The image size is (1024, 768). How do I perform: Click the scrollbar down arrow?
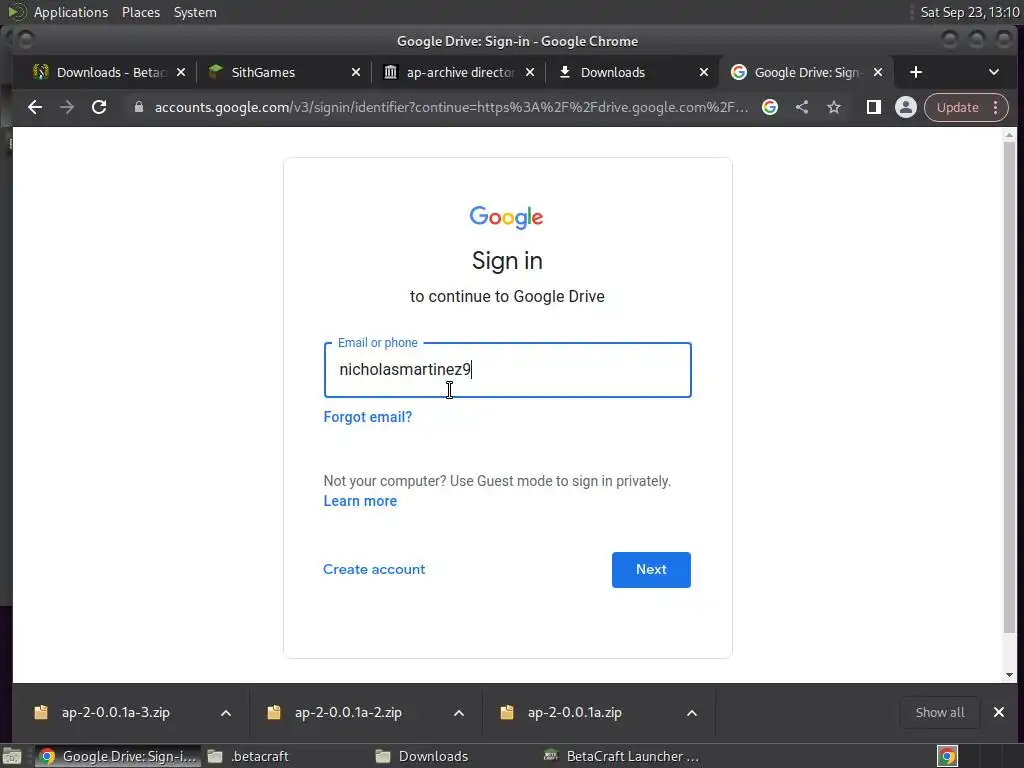(1010, 675)
